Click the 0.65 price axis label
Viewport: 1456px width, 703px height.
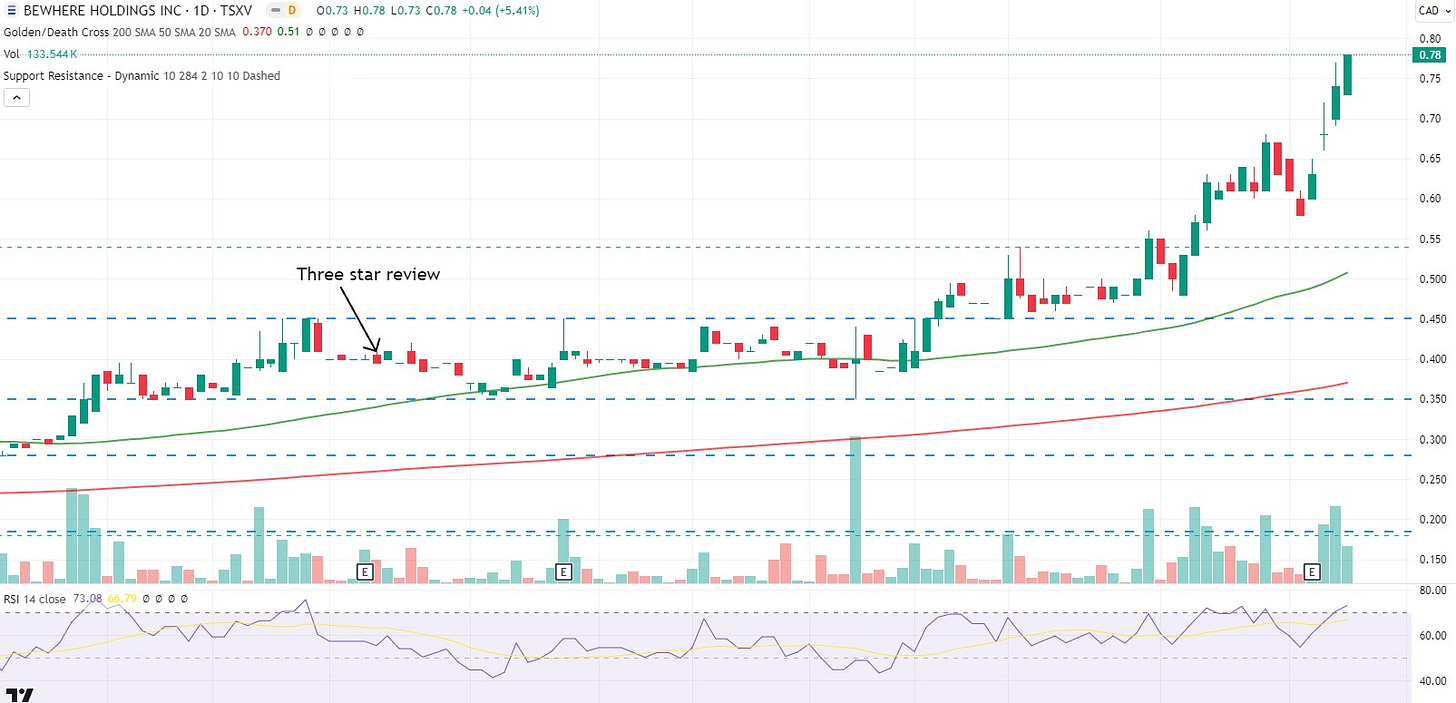[1428, 158]
